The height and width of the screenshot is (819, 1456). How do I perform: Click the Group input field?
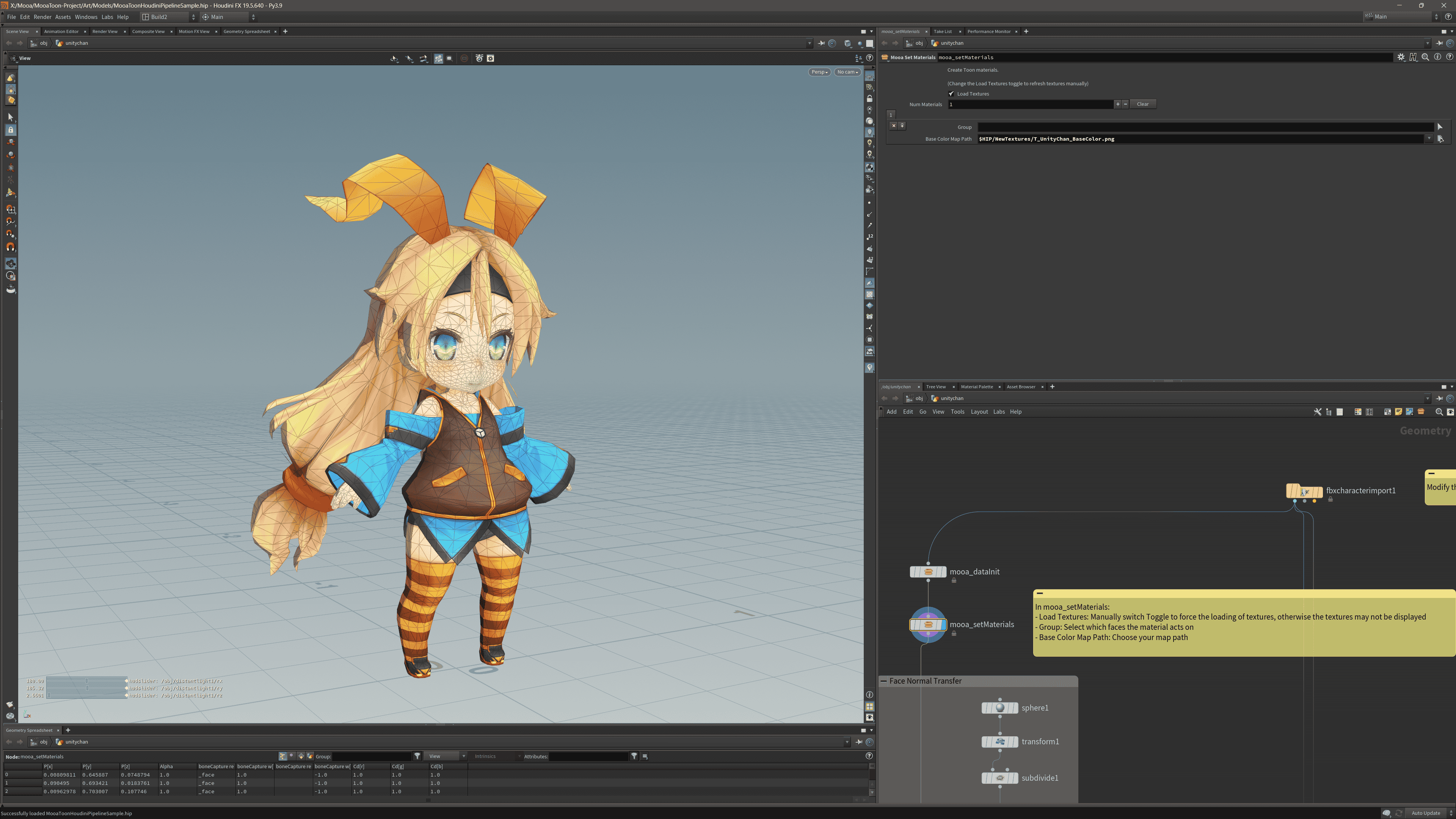click(1206, 127)
